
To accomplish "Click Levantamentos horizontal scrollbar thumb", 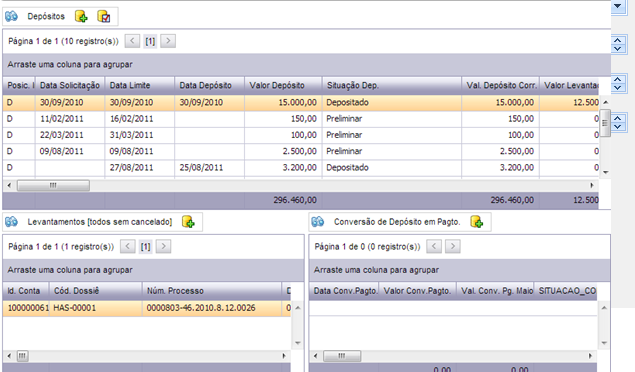I will click(22, 356).
